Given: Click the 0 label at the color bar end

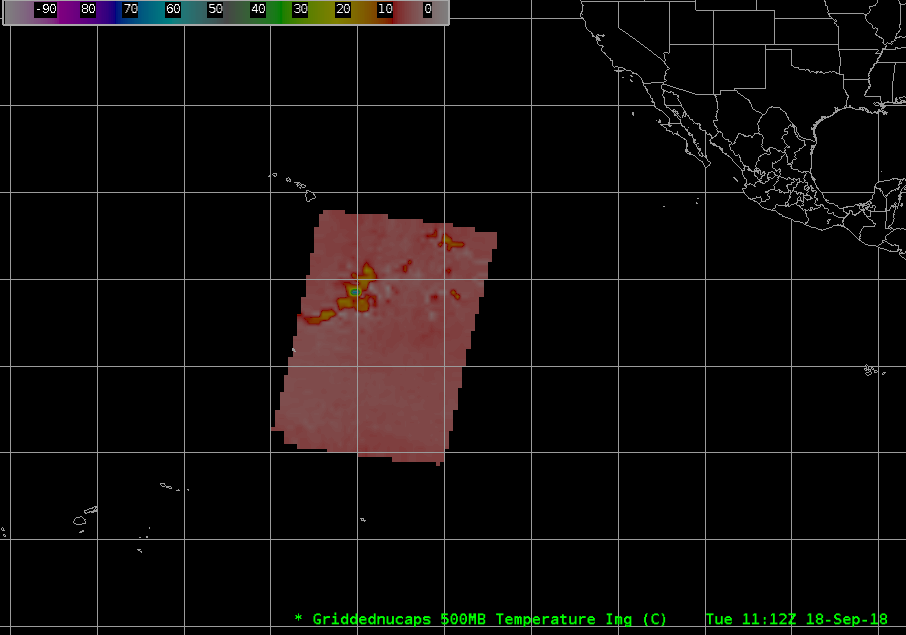Looking at the screenshot, I should tap(428, 9).
